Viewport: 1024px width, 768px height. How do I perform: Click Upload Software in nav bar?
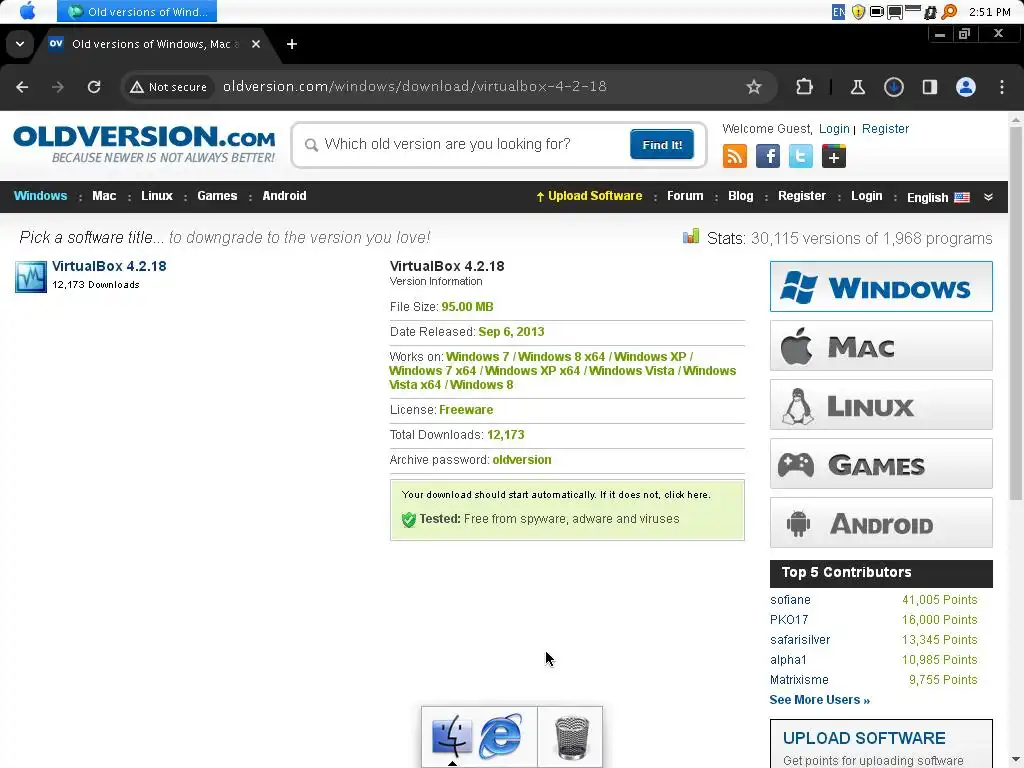click(x=589, y=196)
